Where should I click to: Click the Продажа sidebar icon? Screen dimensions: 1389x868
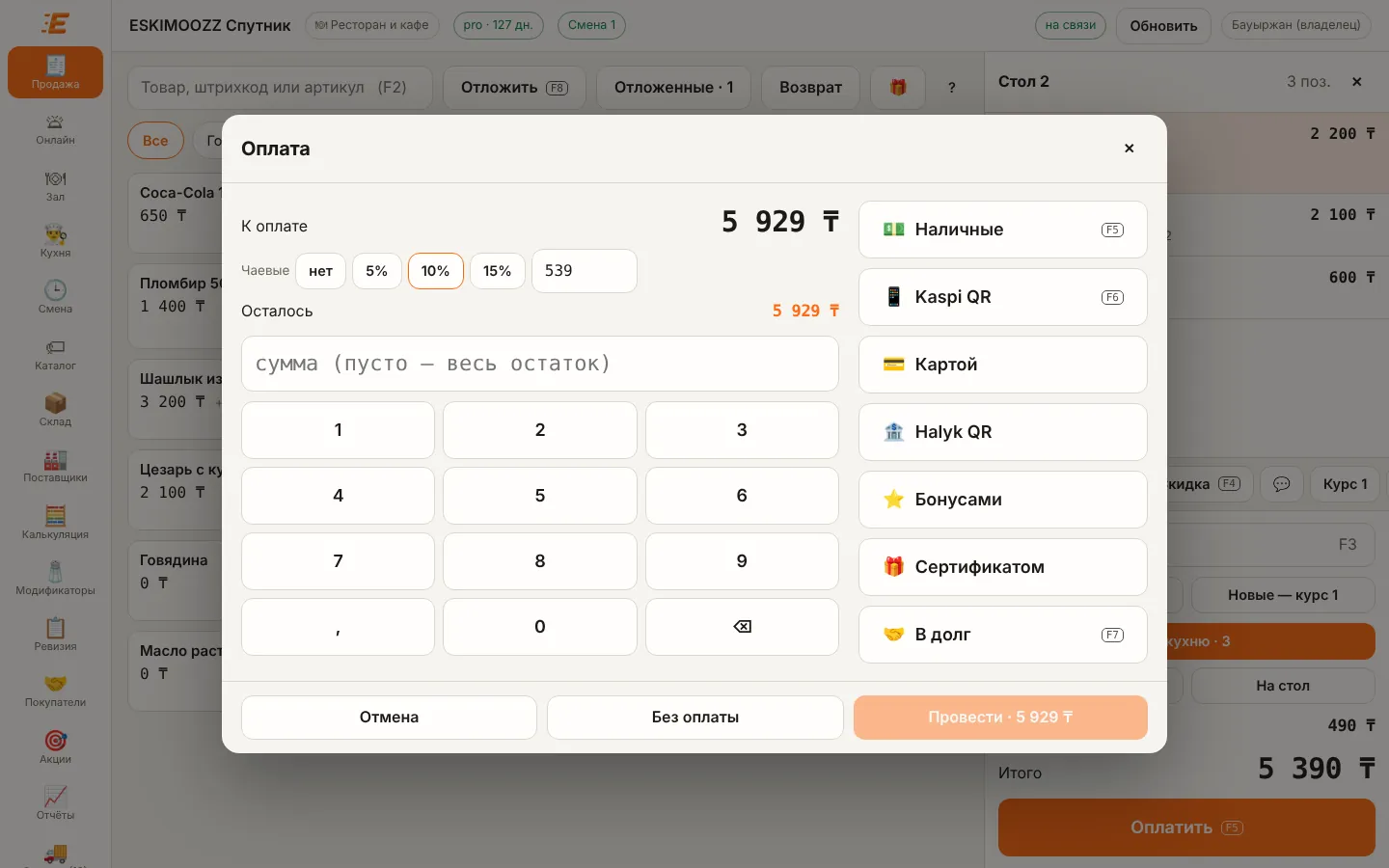click(x=55, y=72)
